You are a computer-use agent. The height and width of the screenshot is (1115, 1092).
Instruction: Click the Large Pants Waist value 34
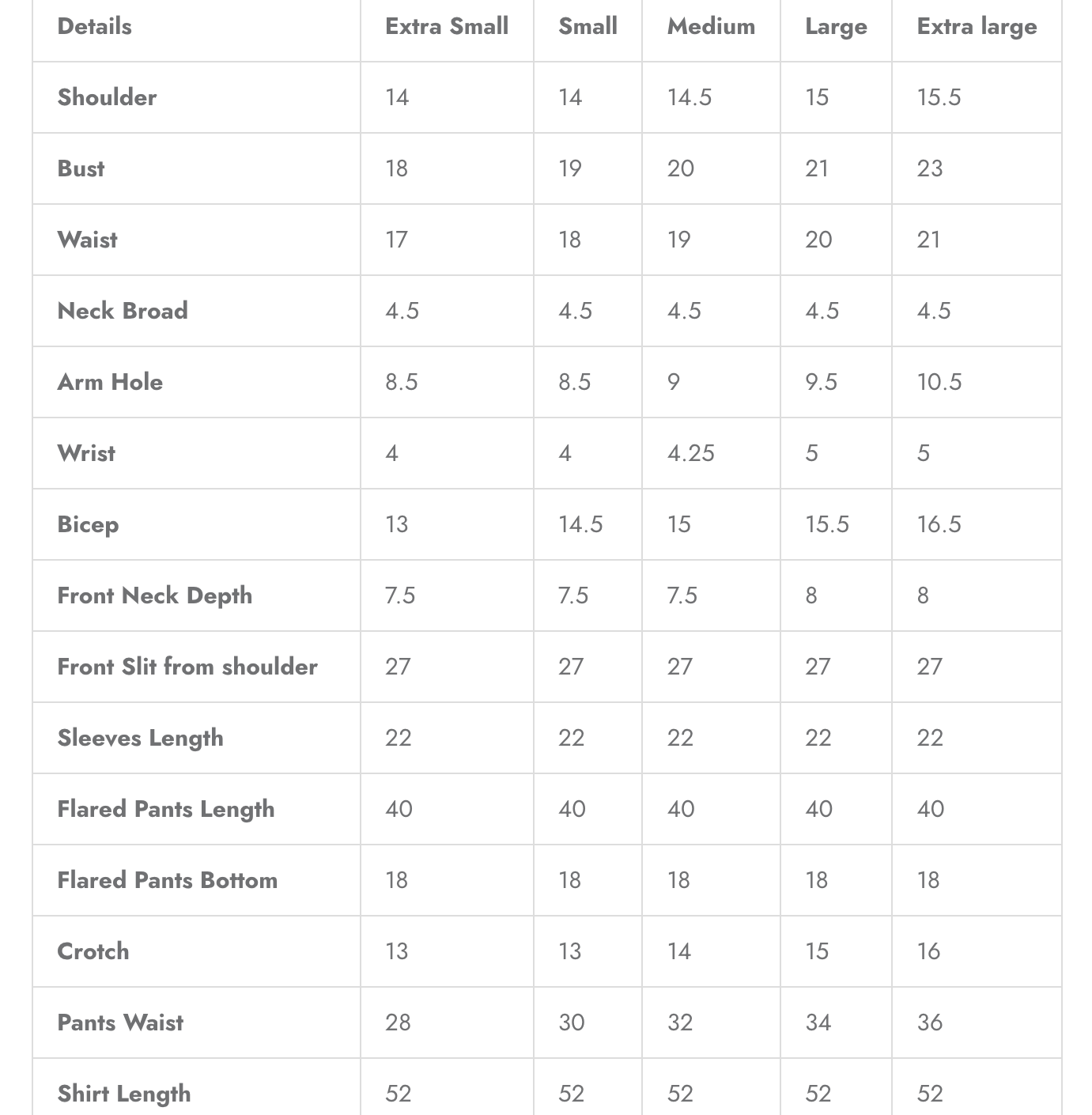click(818, 1022)
